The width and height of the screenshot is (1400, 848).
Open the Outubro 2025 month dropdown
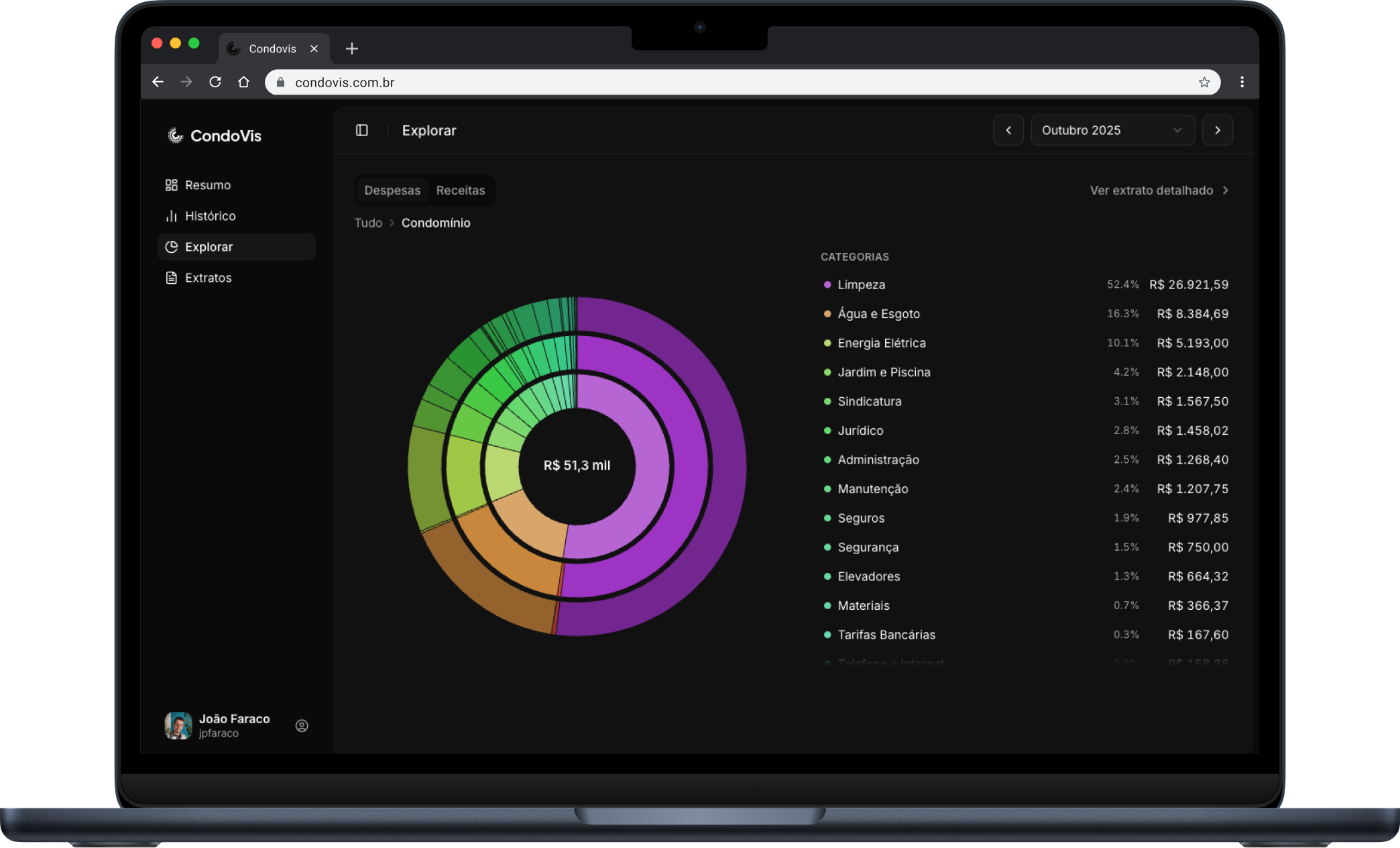pos(1112,130)
